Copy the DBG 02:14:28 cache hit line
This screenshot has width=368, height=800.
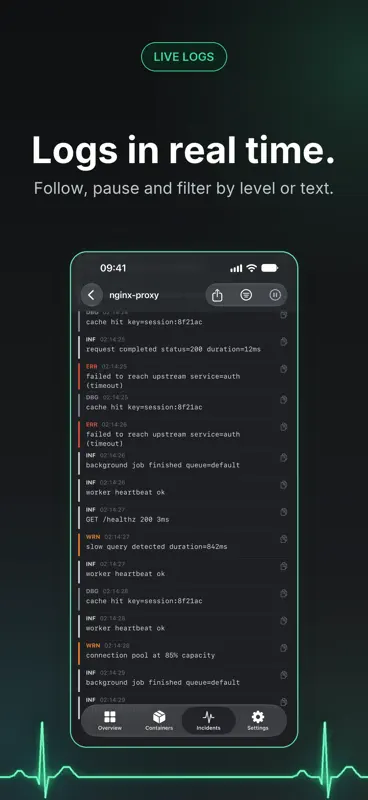(x=284, y=593)
